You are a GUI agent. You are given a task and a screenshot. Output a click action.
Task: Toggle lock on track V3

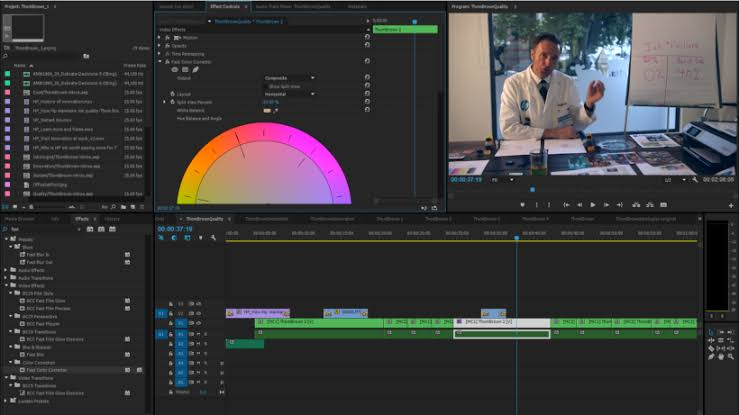171,304
